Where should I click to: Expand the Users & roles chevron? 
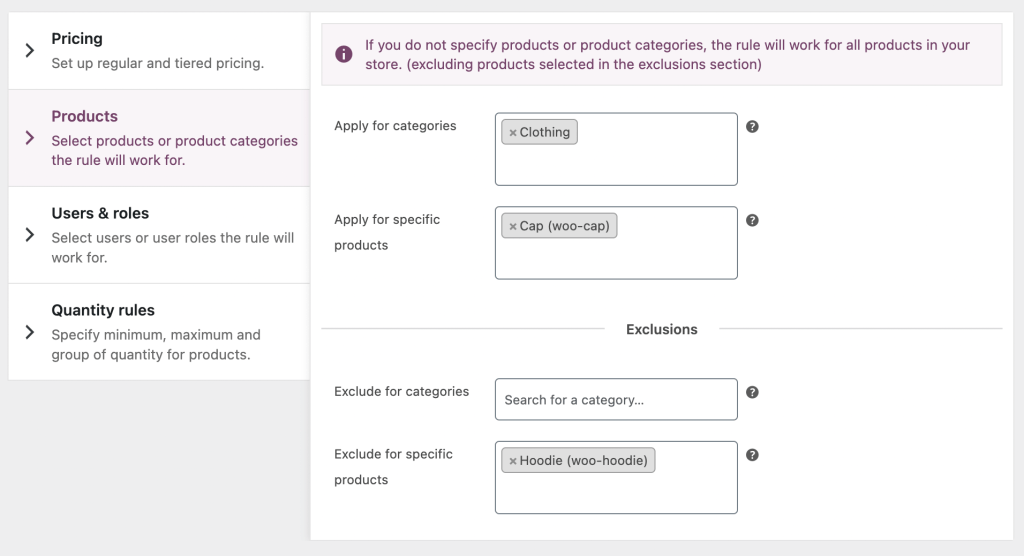pos(30,236)
